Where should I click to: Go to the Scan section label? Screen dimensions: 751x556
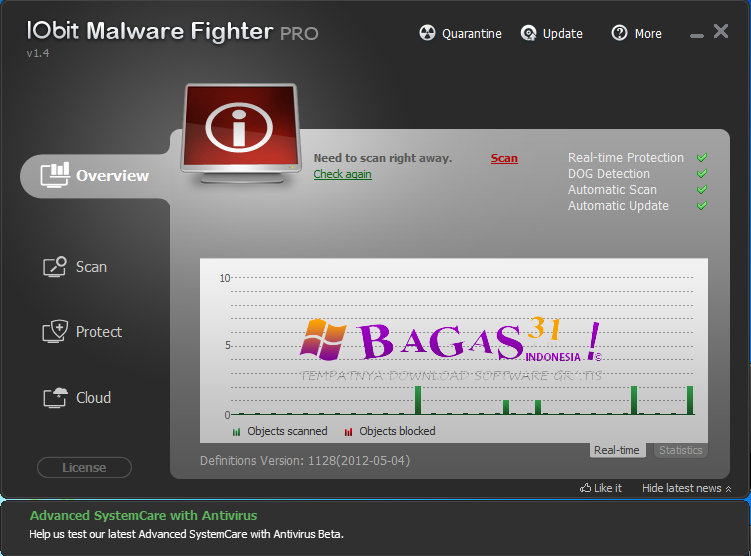(91, 267)
